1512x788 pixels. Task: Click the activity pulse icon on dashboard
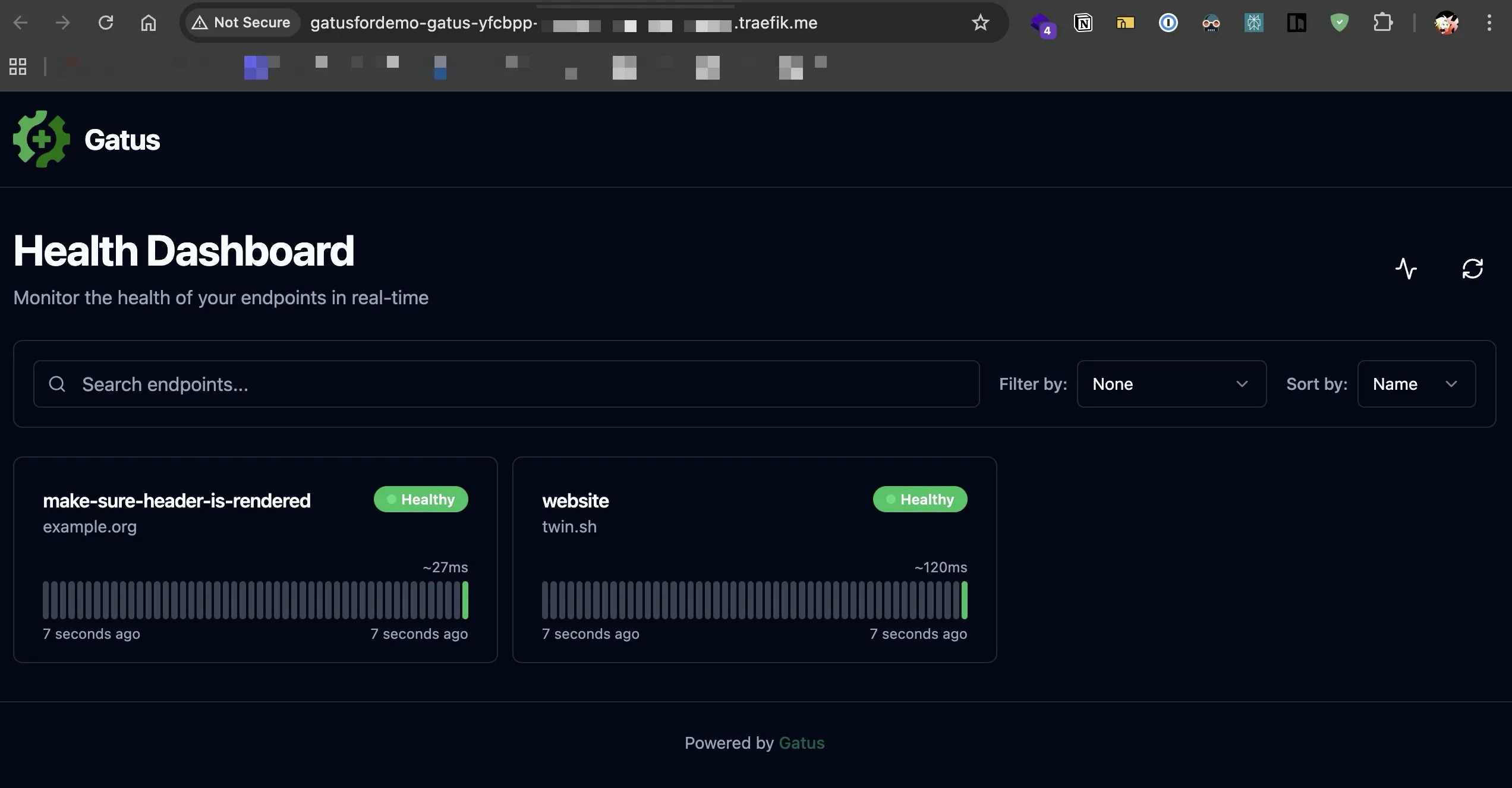[1407, 269]
